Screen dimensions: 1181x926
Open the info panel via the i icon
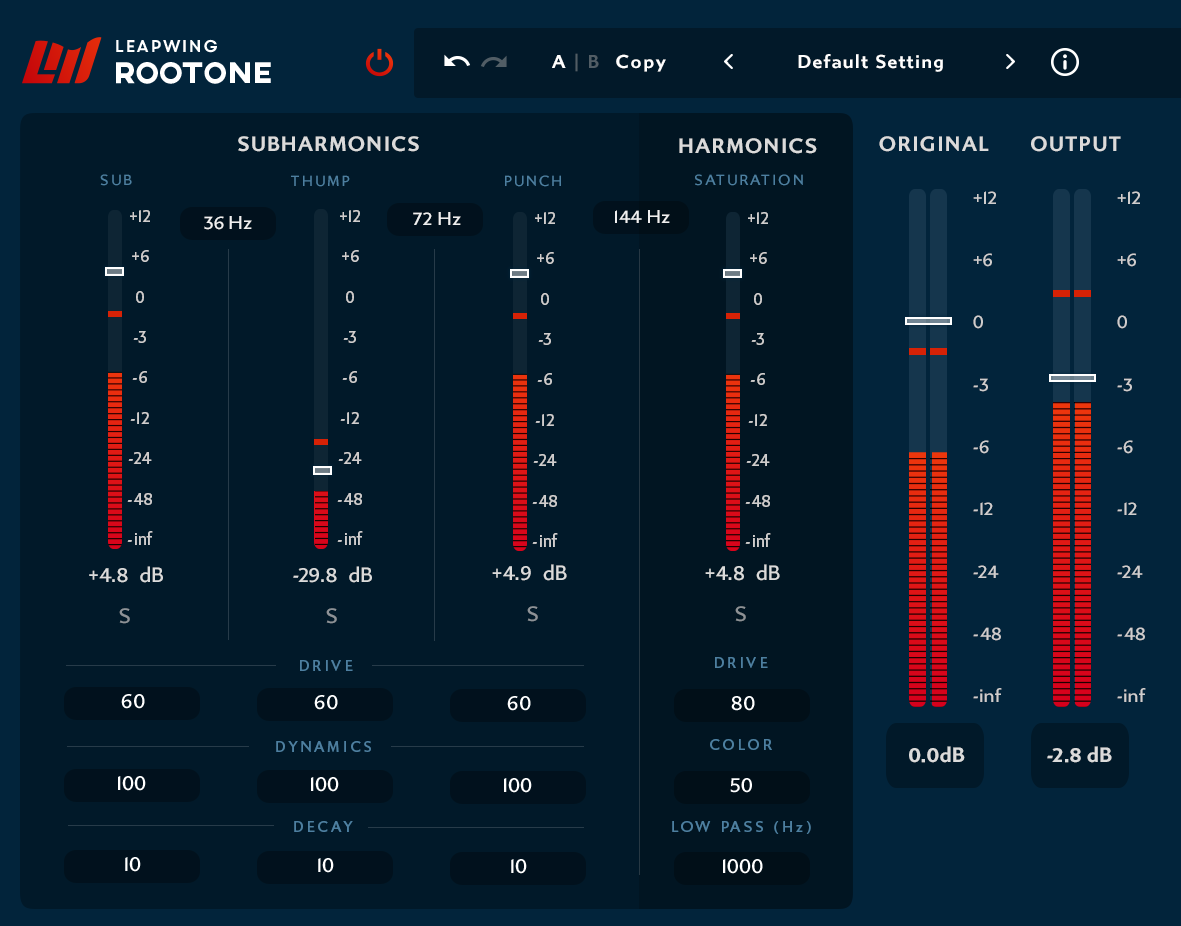(x=1064, y=62)
